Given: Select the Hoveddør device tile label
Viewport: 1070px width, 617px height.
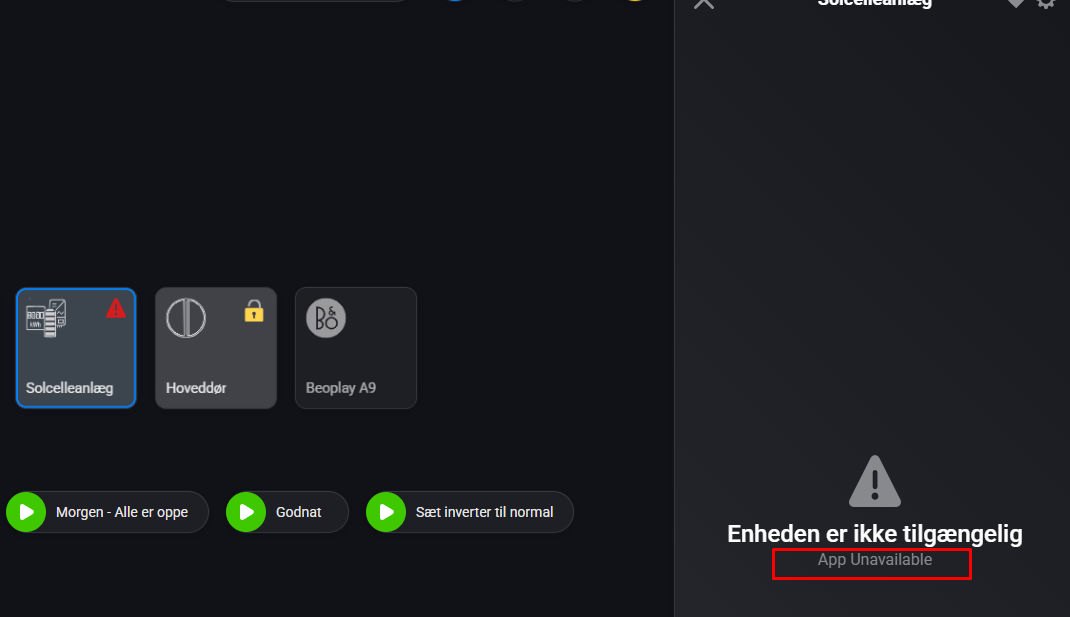Looking at the screenshot, I should tap(196, 388).
